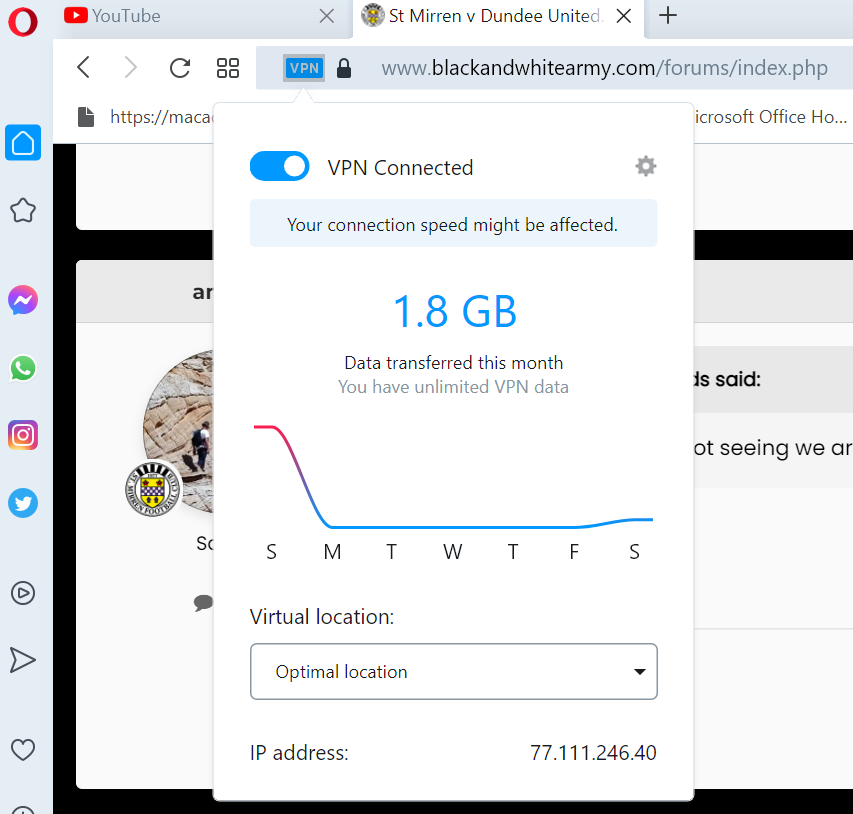The image size is (853, 814).
Task: Click the 1.8 GB data figure
Action: coord(454,311)
